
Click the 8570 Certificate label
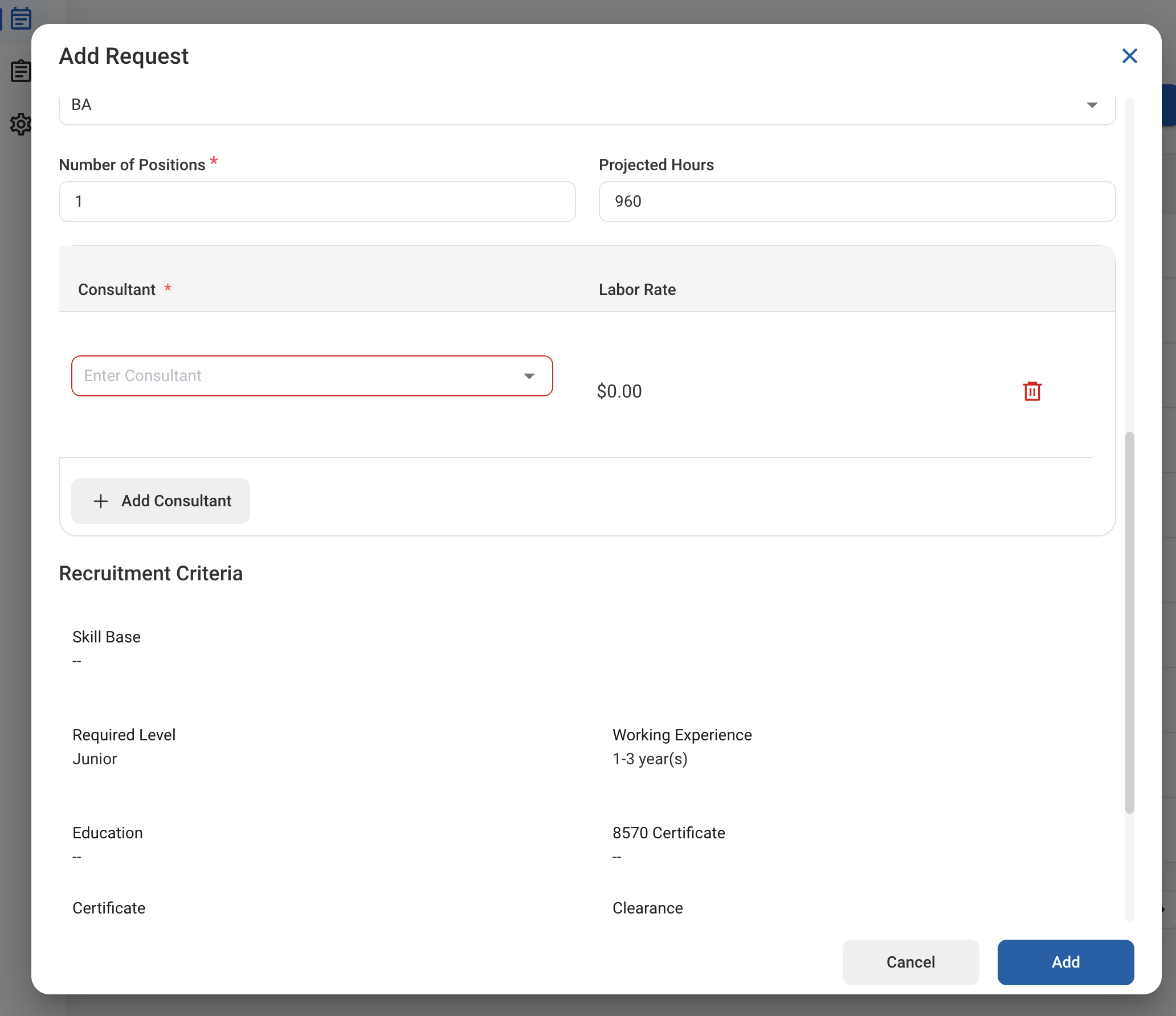click(669, 833)
